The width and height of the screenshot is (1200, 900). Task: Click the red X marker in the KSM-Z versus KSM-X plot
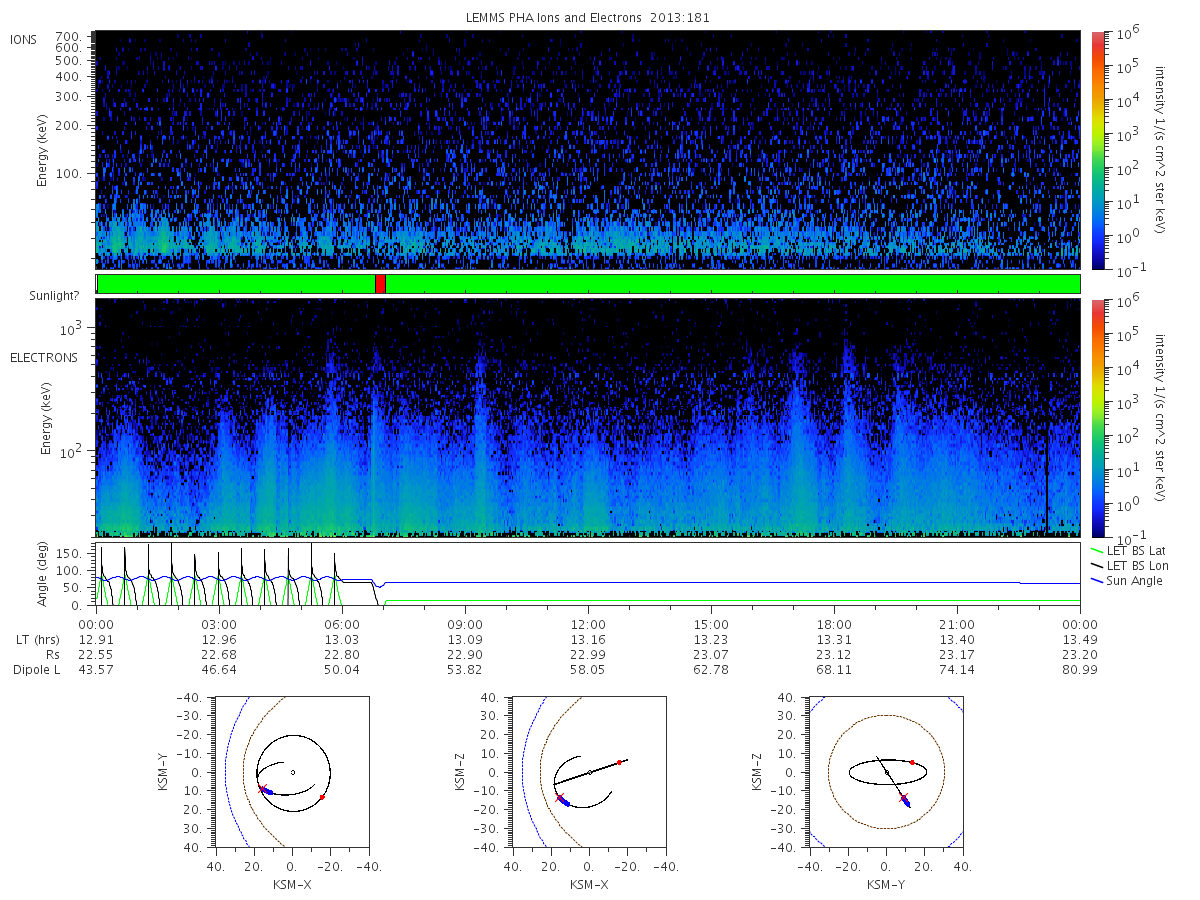tap(559, 797)
